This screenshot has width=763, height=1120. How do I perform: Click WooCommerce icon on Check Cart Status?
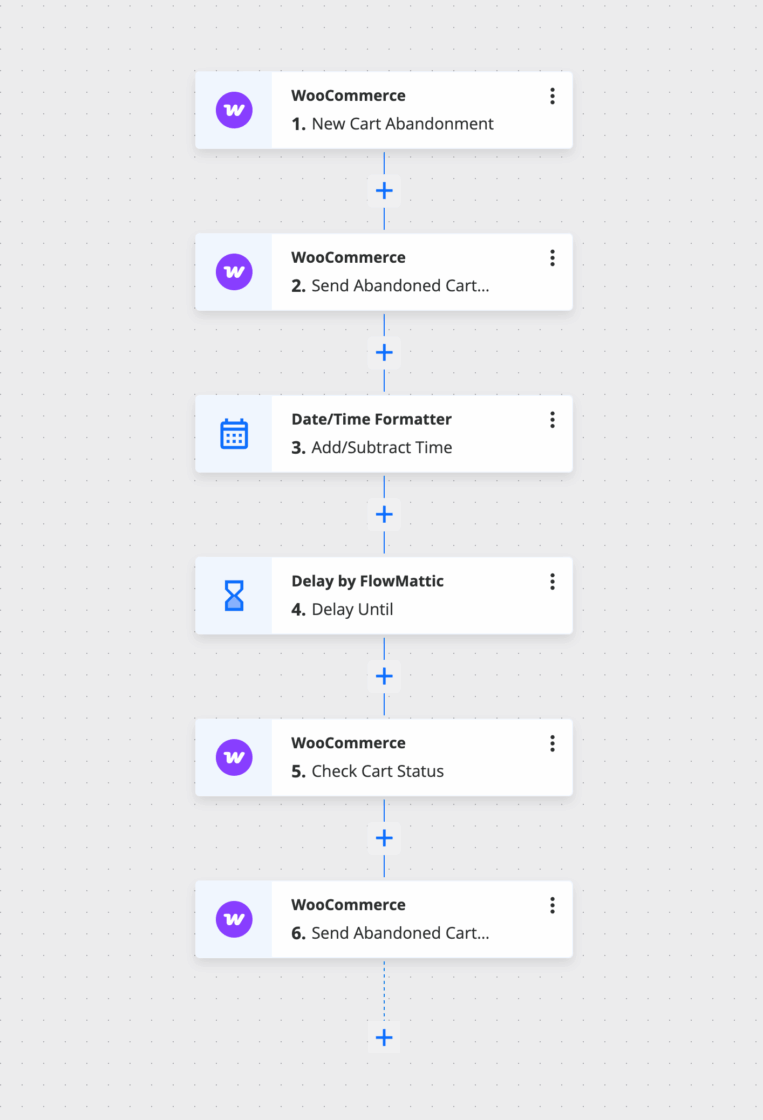pyautogui.click(x=234, y=758)
